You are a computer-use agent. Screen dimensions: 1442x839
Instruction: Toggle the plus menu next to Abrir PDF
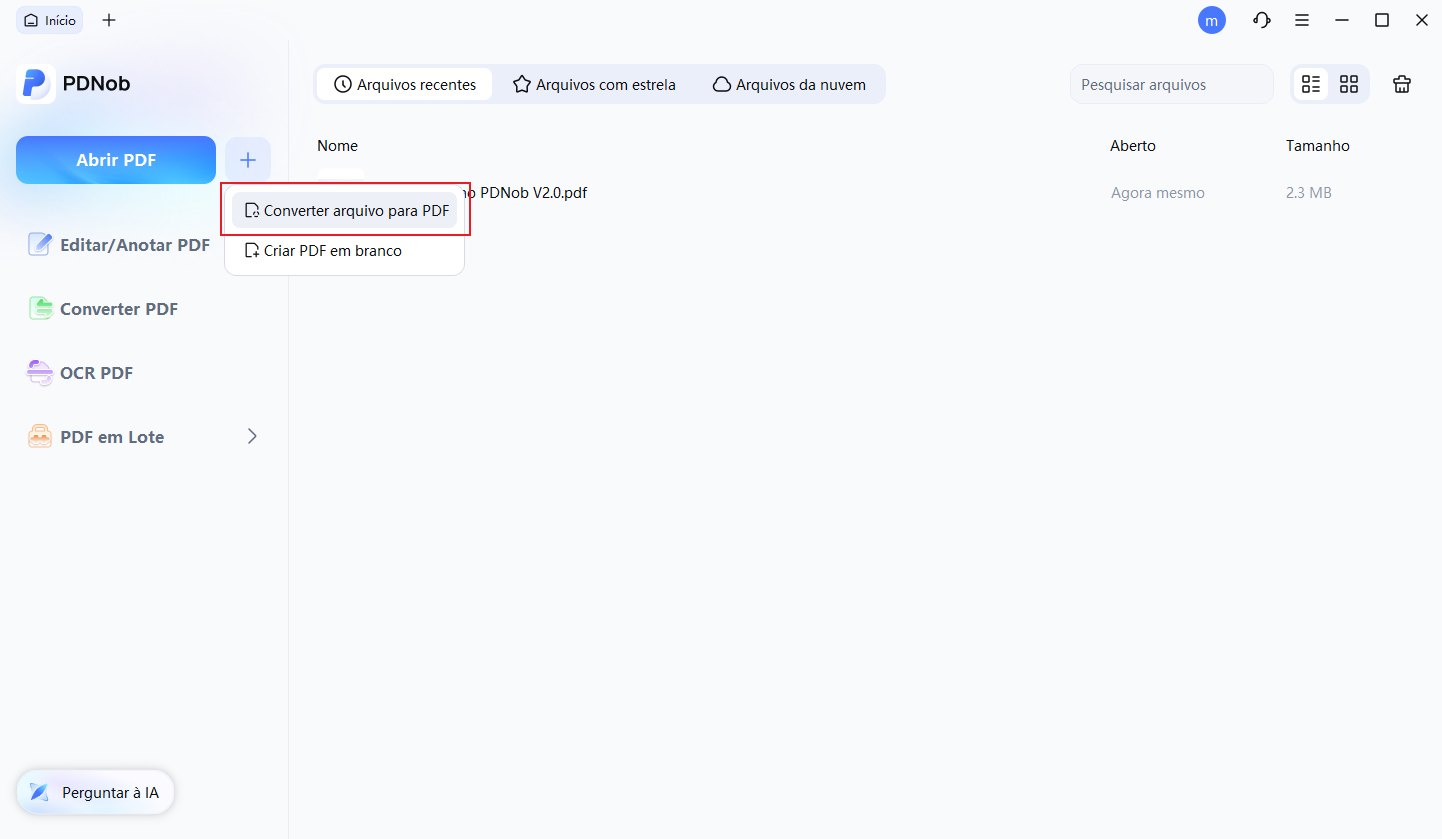coord(247,159)
